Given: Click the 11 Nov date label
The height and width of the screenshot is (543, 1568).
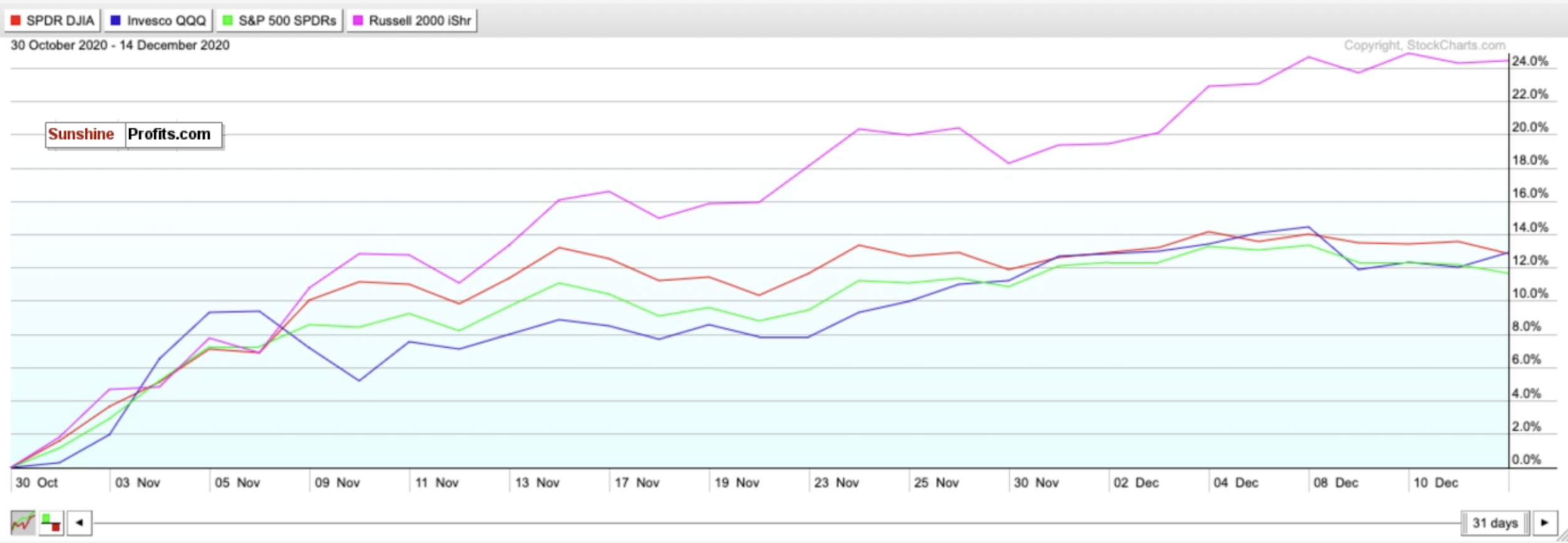Looking at the screenshot, I should point(437,483).
